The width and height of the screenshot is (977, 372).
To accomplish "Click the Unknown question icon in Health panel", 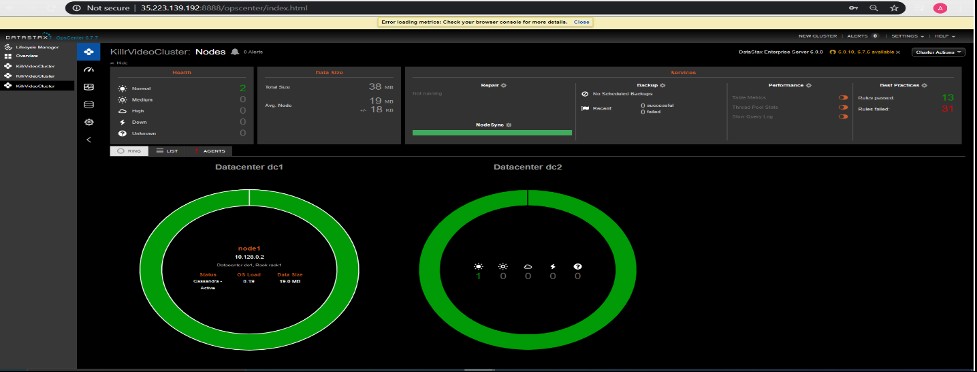I will 123,133.
